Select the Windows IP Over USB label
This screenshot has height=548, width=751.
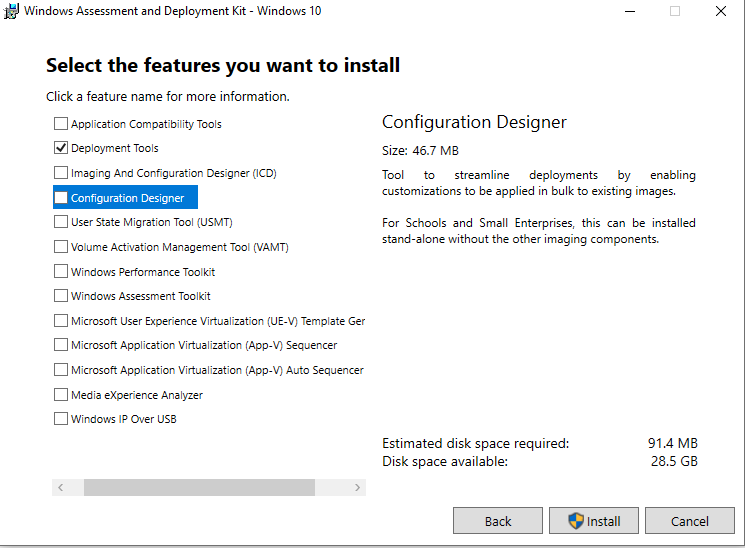click(124, 419)
